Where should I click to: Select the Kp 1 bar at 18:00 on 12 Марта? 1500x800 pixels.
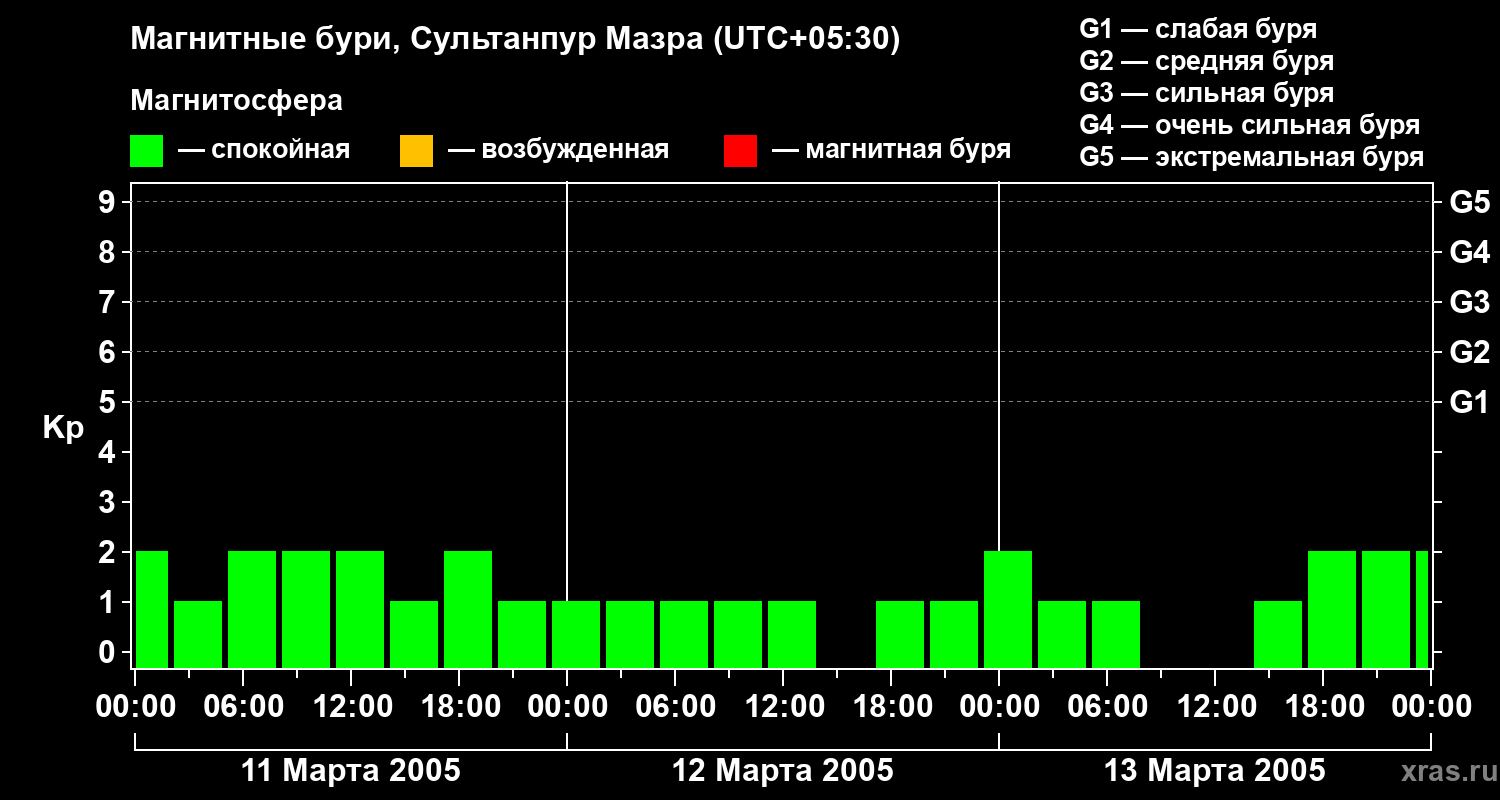(900, 634)
